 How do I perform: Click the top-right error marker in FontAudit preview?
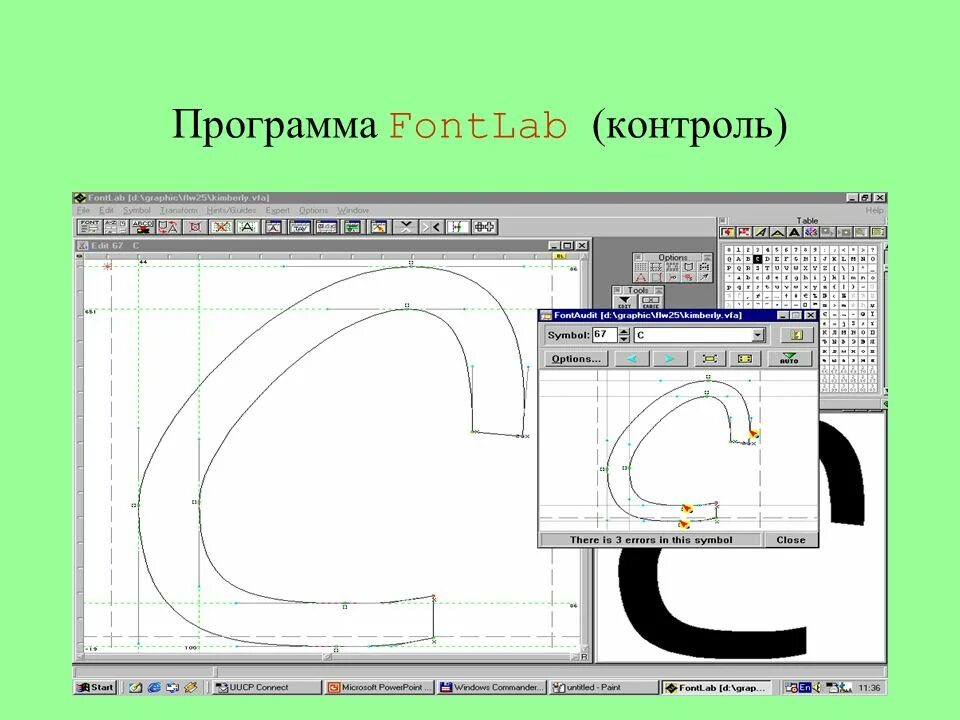(x=754, y=433)
